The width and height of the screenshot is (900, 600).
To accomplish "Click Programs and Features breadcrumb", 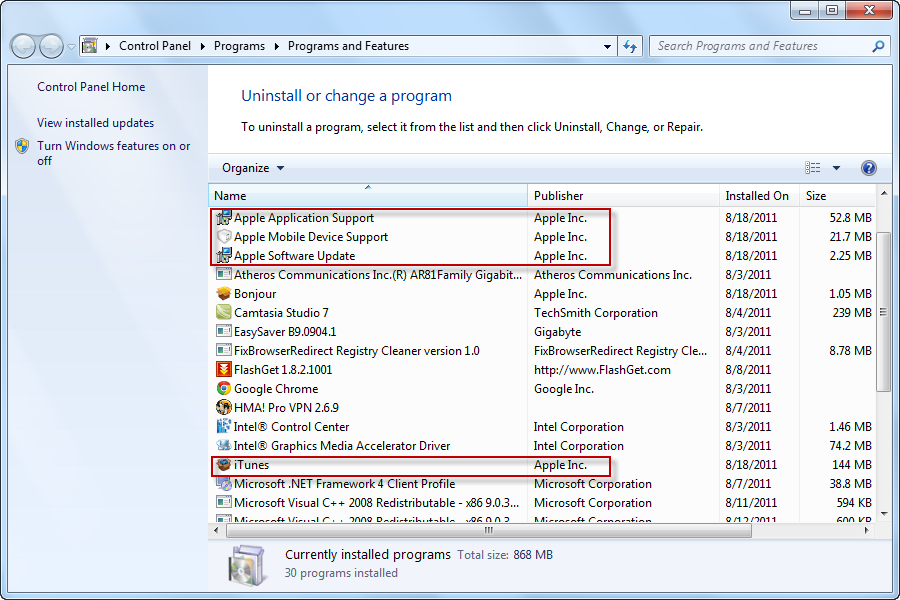I will click(348, 46).
